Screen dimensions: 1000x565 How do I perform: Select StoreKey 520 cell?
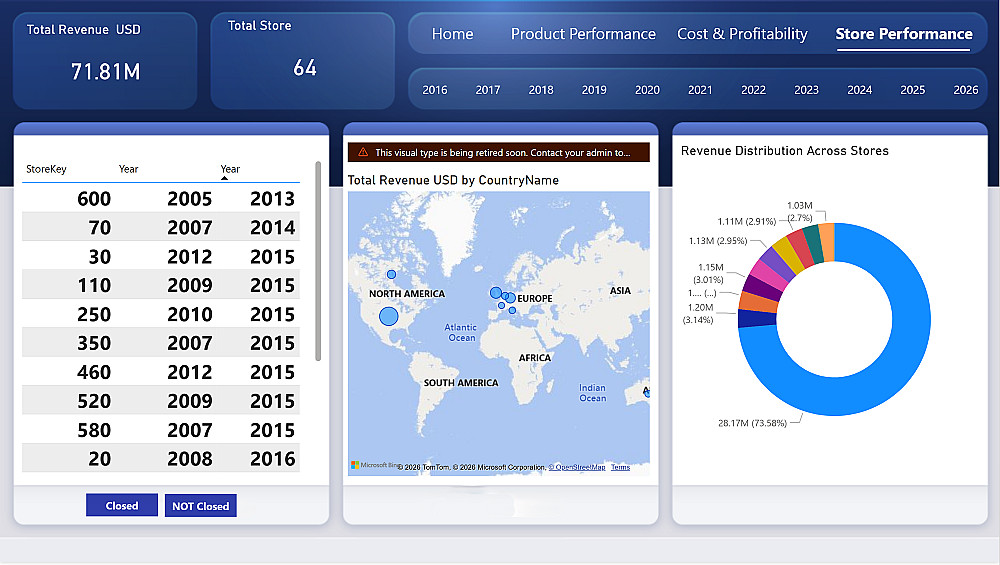pos(94,401)
